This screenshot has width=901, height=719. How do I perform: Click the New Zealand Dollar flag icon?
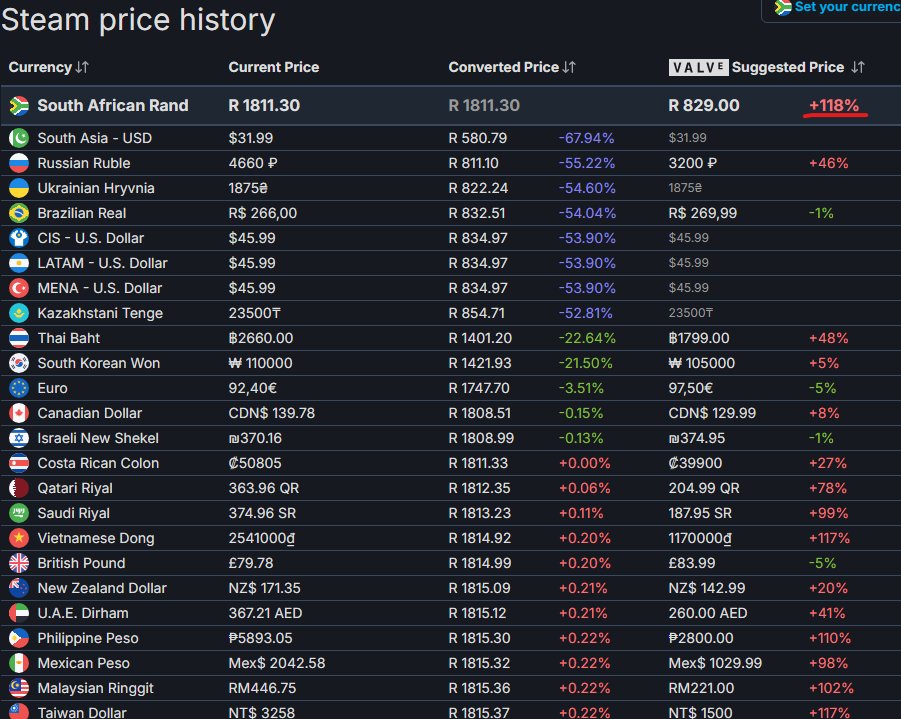coord(19,589)
